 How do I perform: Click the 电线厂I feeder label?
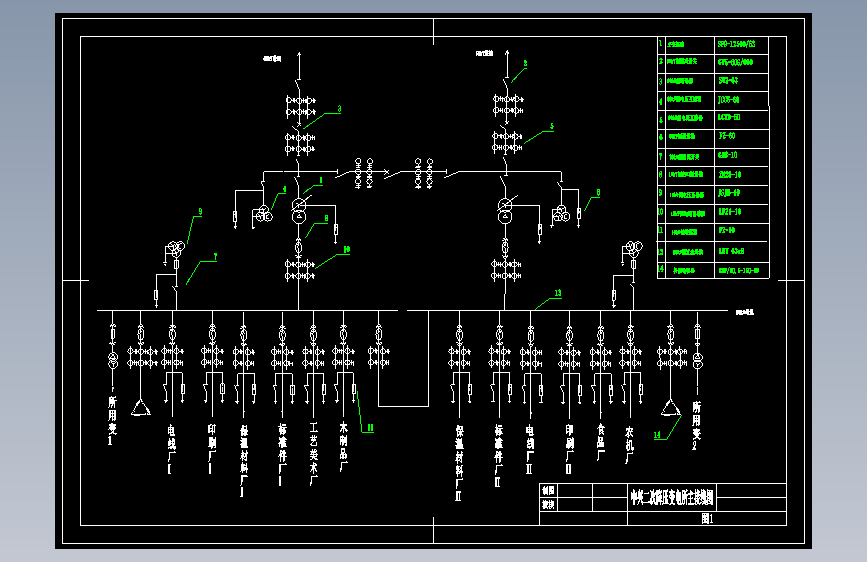[171, 449]
